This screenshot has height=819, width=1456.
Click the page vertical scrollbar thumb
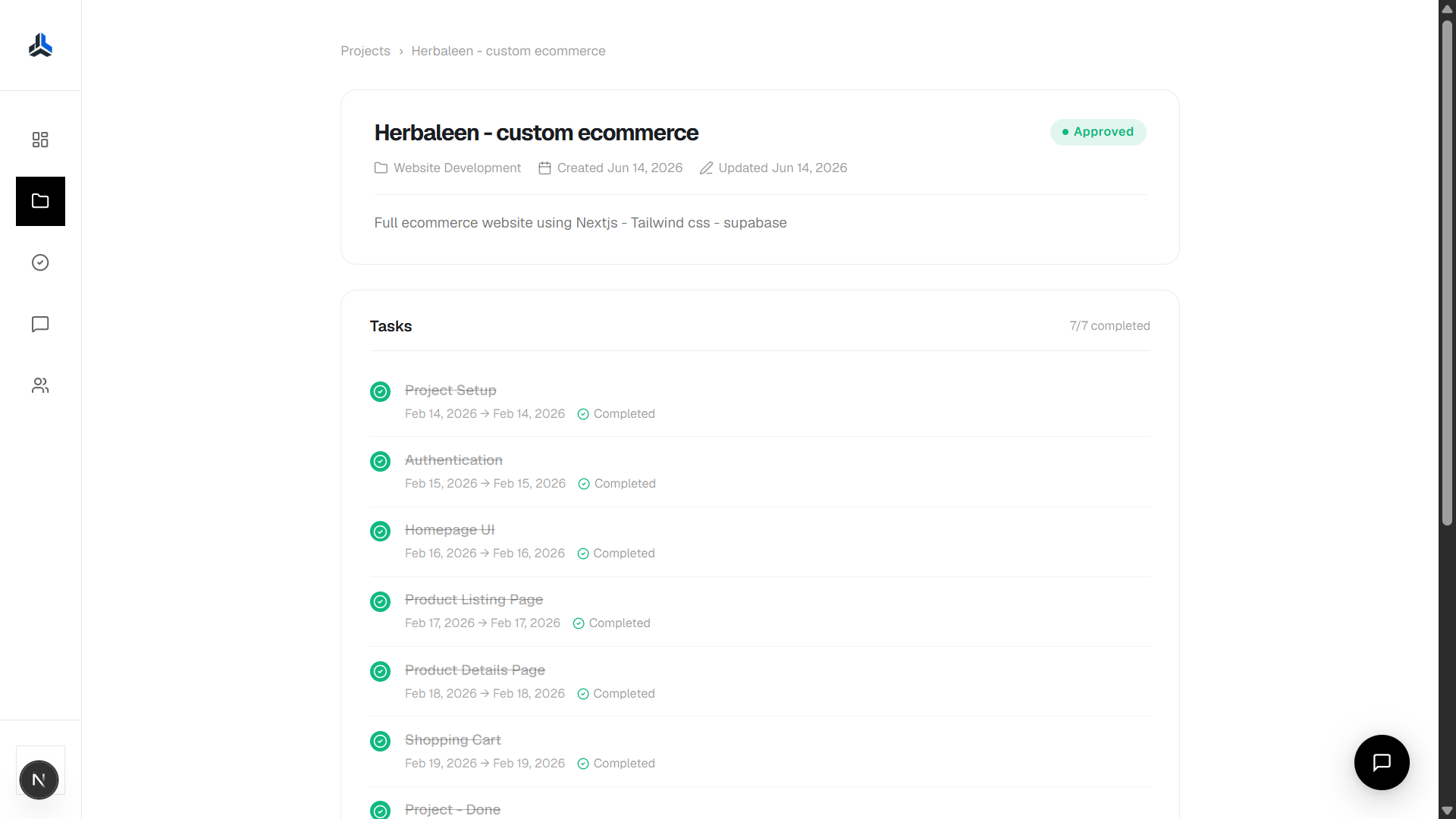tap(1447, 273)
